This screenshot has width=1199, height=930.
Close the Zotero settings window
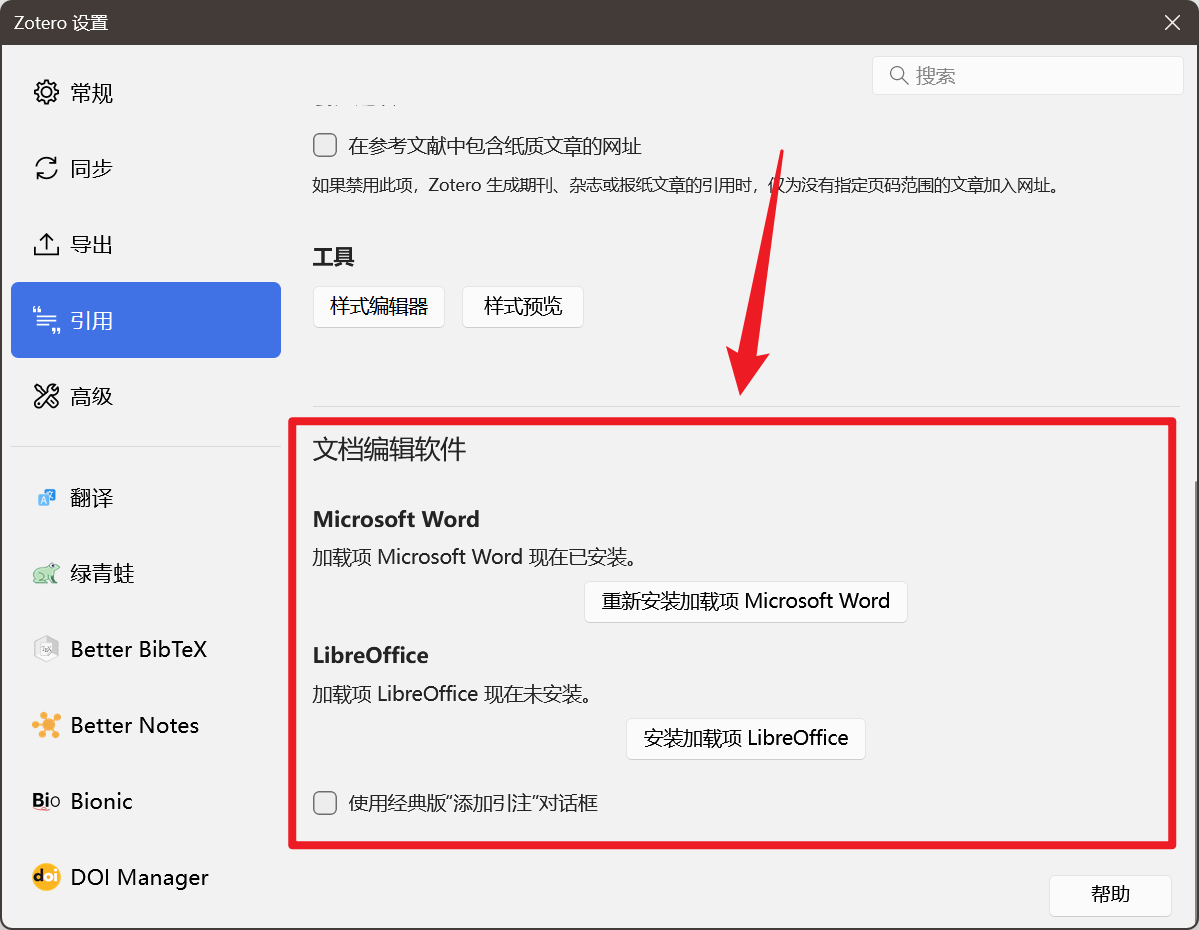point(1172,22)
